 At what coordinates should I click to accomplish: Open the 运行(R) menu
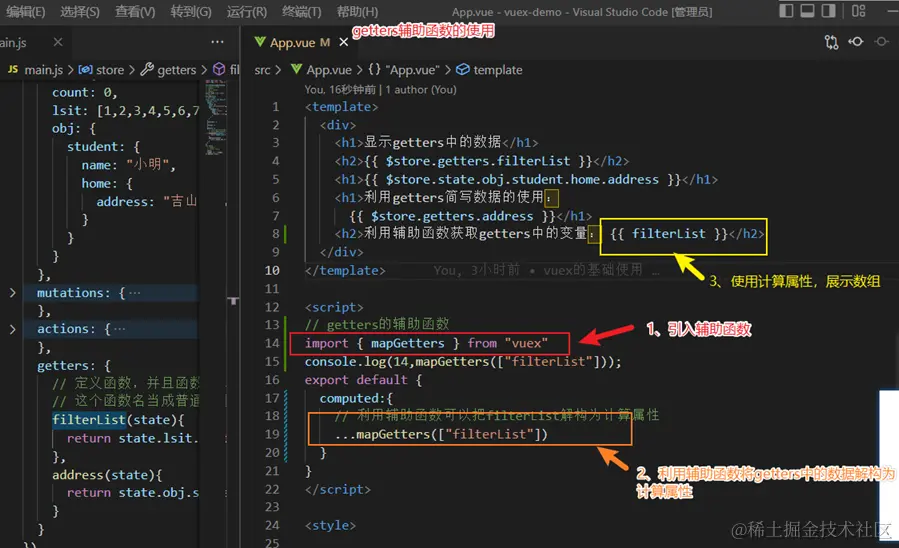click(x=247, y=11)
